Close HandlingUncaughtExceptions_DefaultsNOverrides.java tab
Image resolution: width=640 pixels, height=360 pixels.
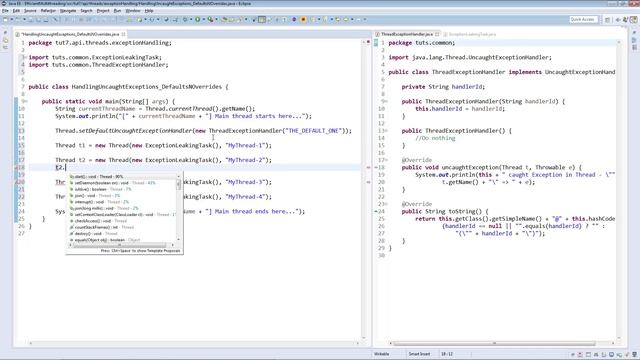pos(123,34)
